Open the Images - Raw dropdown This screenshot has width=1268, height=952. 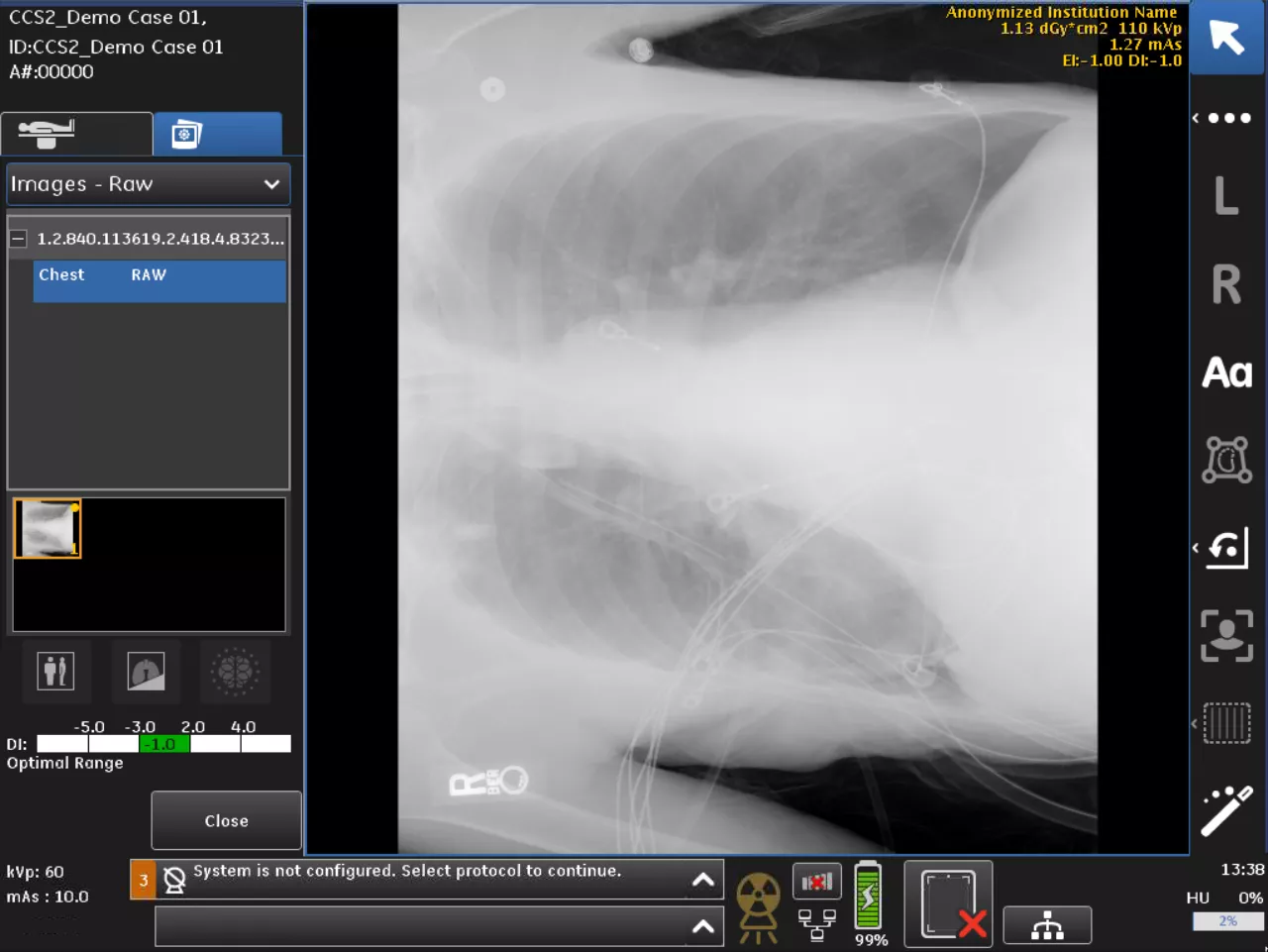coord(148,184)
